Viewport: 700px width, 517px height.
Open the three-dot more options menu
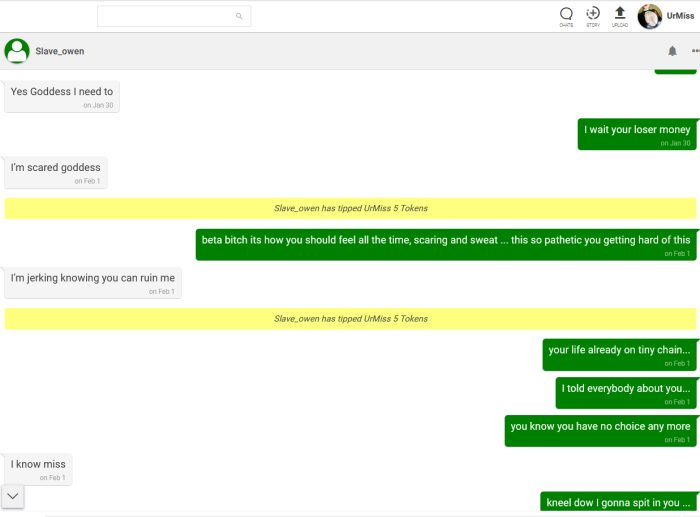click(695, 51)
